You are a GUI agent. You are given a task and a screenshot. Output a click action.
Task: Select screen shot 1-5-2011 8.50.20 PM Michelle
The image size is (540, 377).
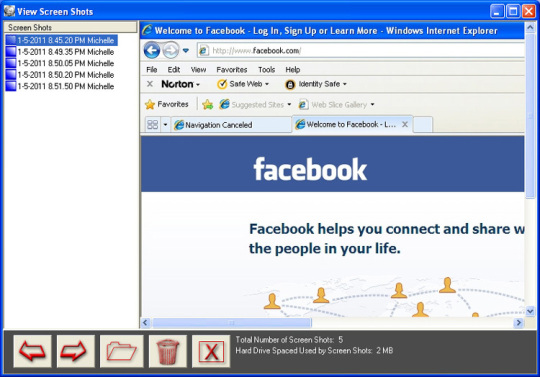click(60, 75)
